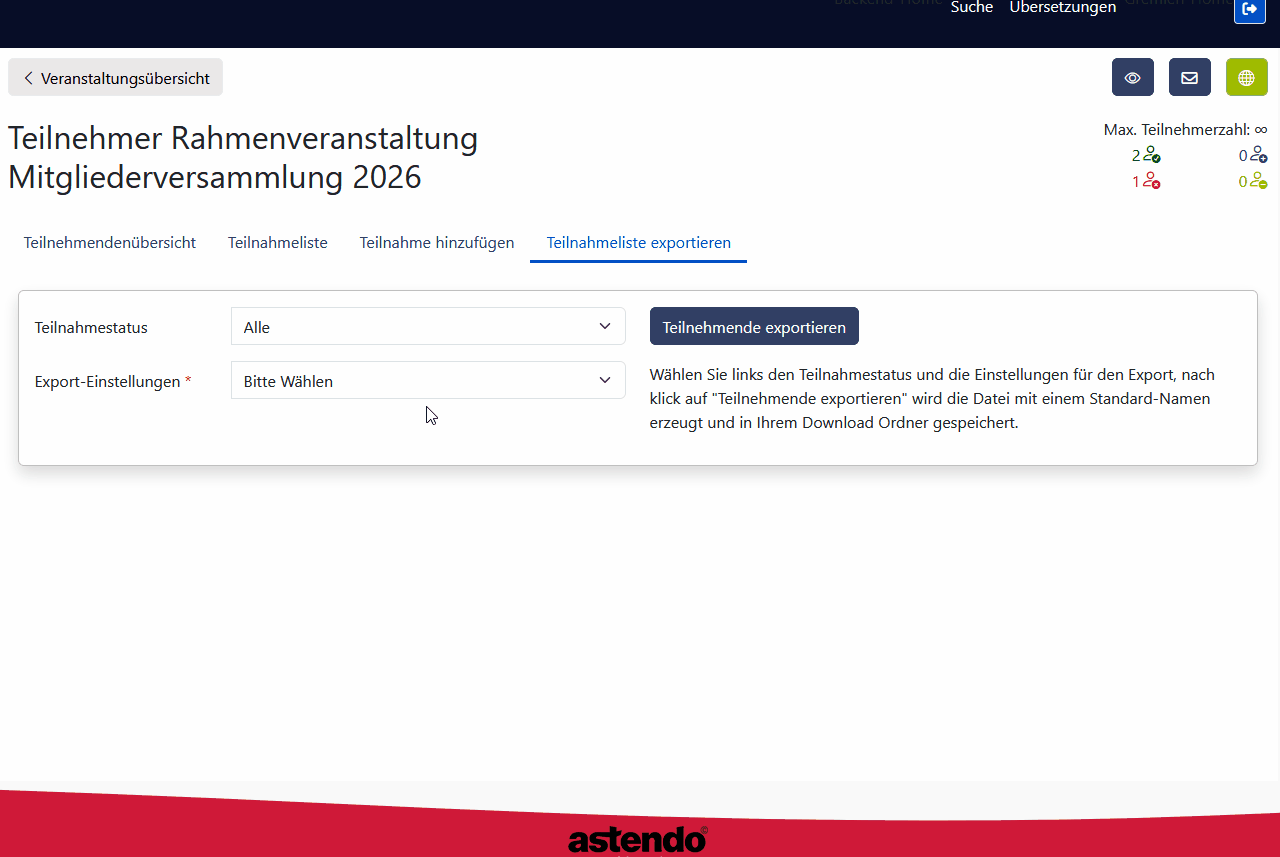The height and width of the screenshot is (857, 1280).
Task: Click the remove-participant icon showing 0
Action: coord(1258,181)
